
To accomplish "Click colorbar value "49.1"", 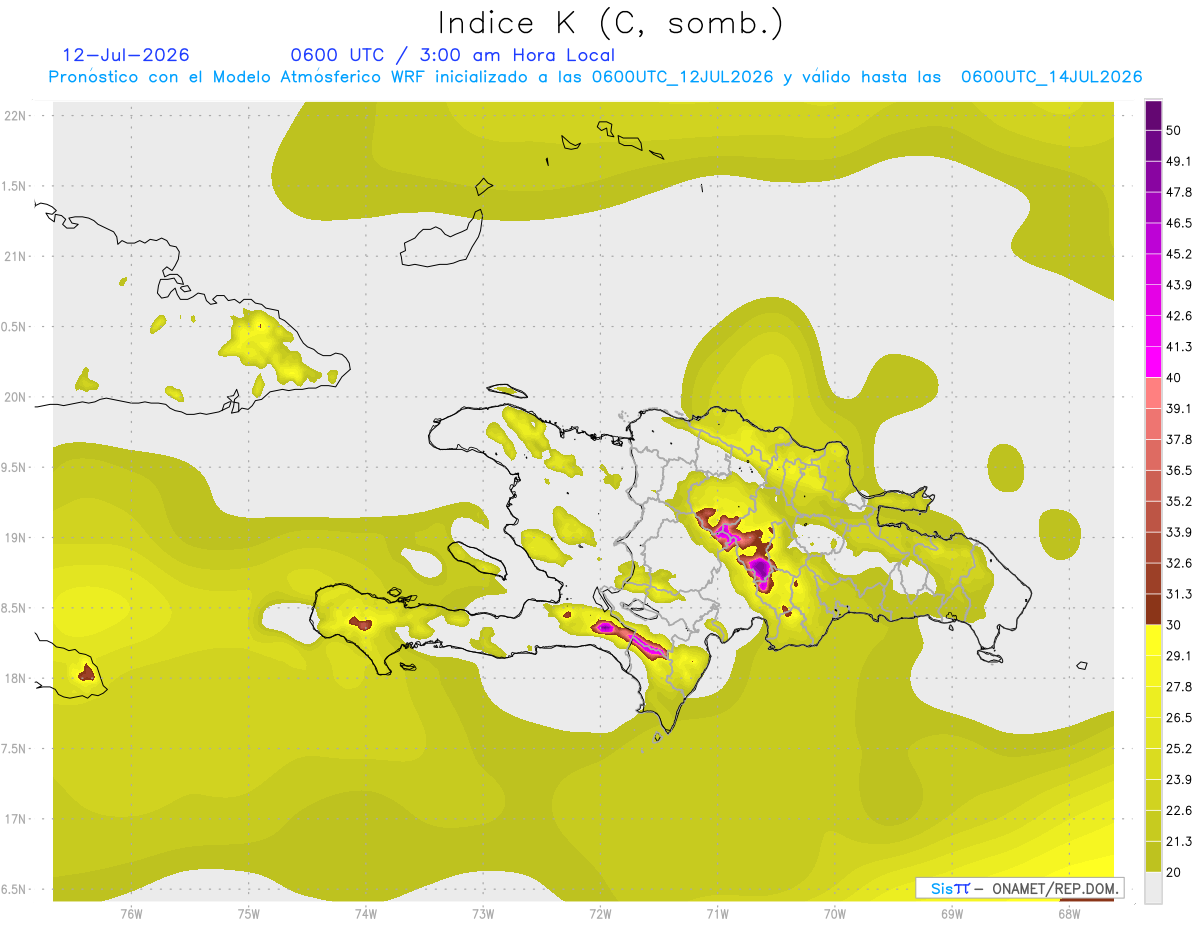I will click(1179, 161).
